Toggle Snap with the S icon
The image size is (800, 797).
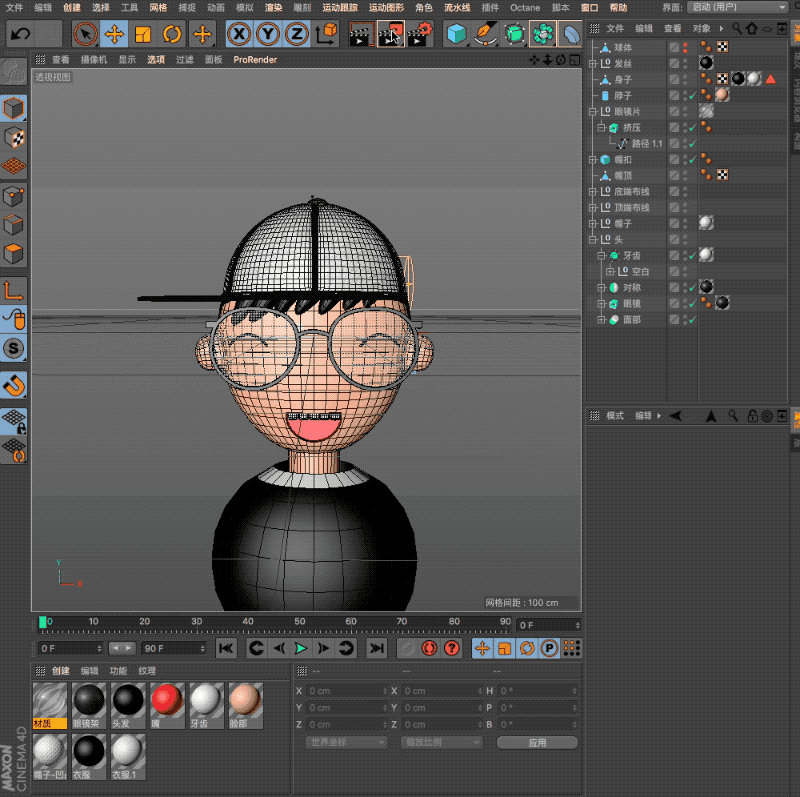14,348
